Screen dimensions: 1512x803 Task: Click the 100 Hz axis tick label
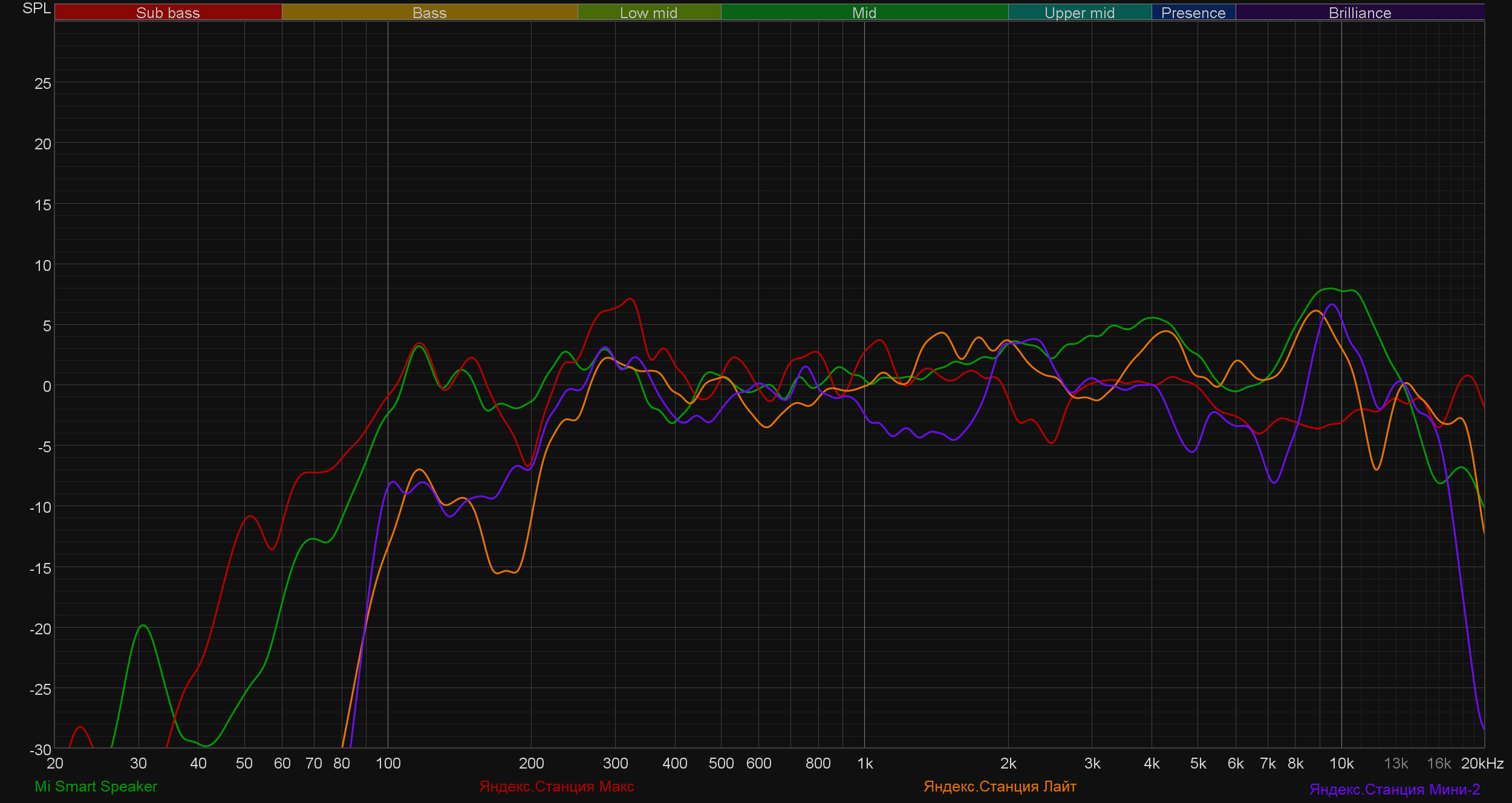click(388, 763)
